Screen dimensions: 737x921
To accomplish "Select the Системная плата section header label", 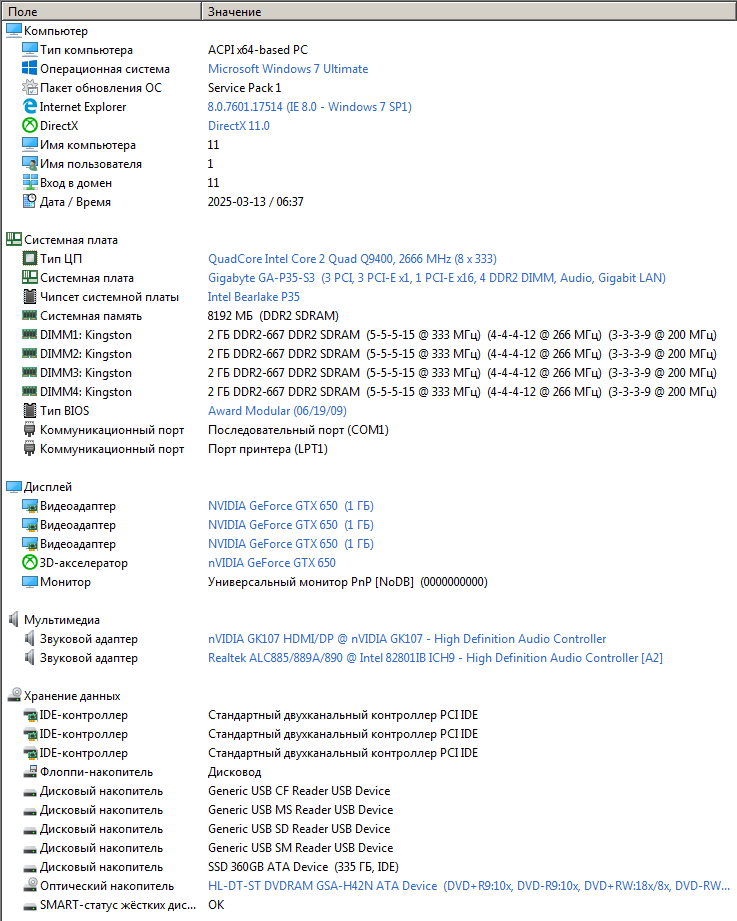I will (71, 240).
